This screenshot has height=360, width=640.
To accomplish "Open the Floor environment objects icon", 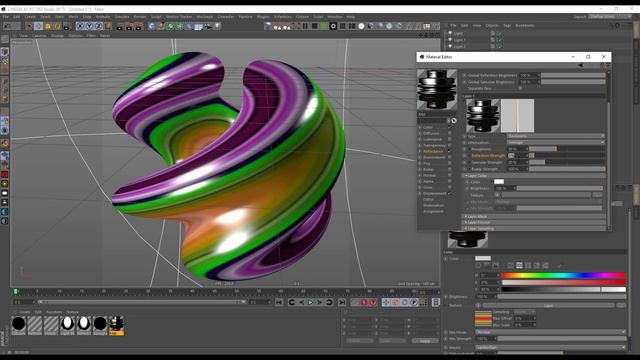I will click(199, 26).
